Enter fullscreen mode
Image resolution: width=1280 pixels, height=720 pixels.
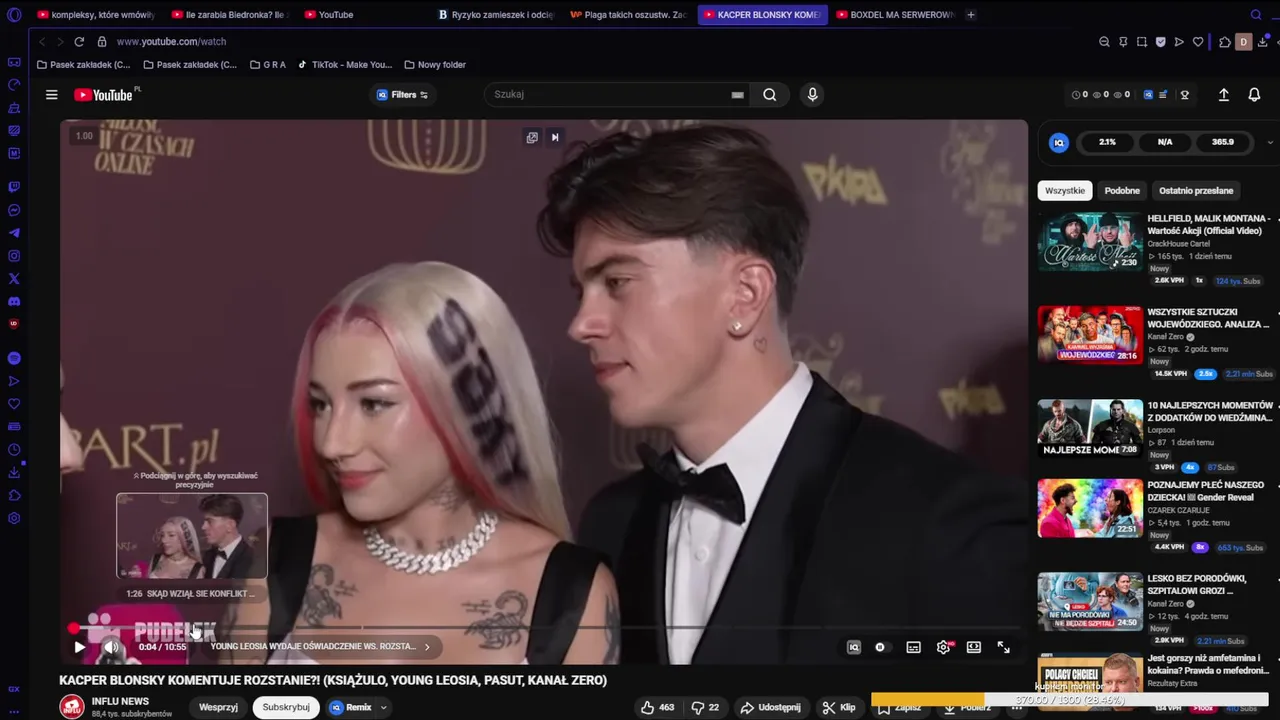point(1003,647)
